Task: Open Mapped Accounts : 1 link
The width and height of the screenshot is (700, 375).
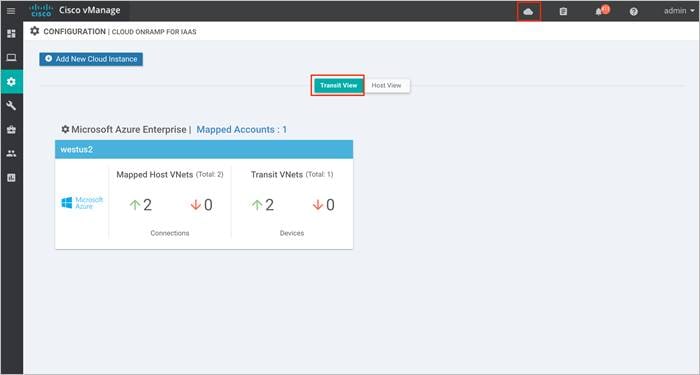Action: coord(242,129)
